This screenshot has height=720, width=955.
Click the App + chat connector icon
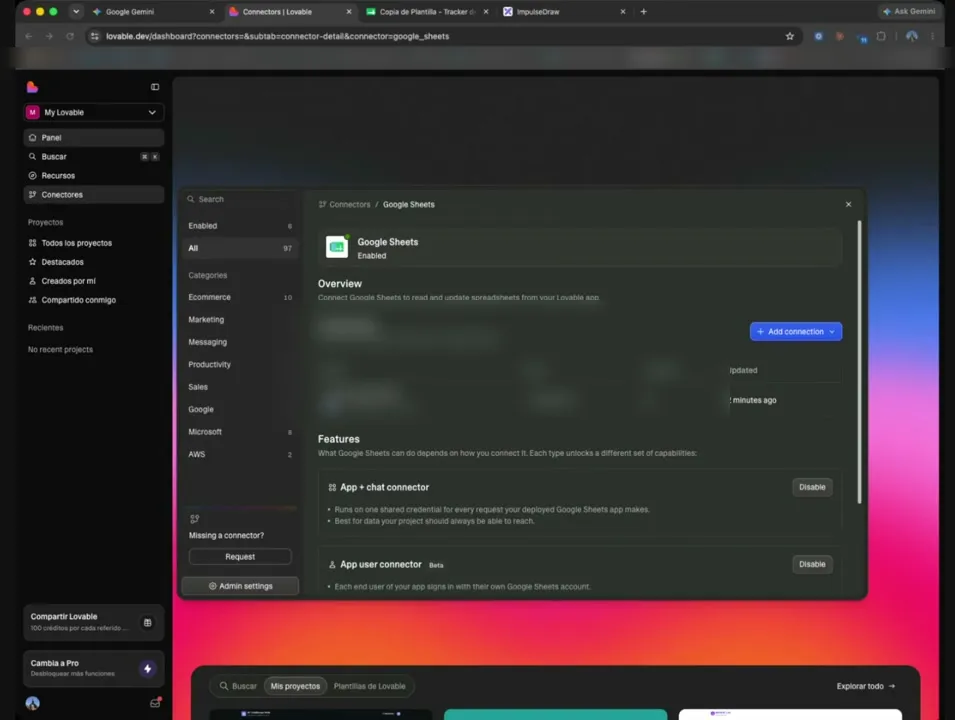[x=332, y=487]
